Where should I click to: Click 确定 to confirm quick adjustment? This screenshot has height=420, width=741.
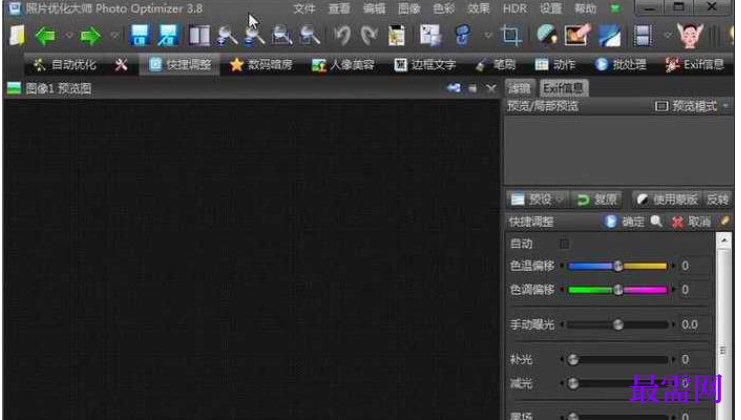click(x=624, y=221)
